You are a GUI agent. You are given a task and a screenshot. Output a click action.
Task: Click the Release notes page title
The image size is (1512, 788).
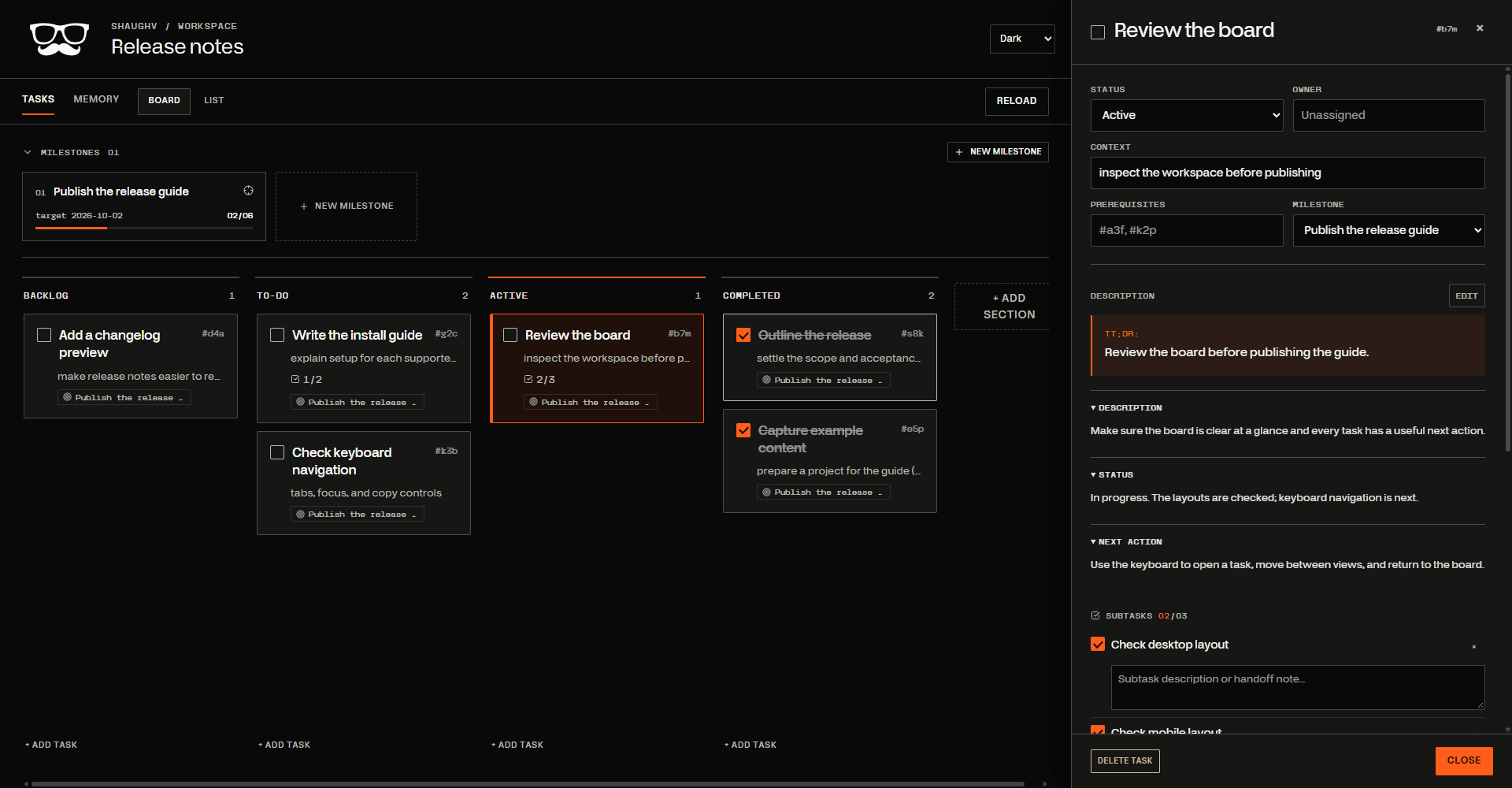pyautogui.click(x=177, y=46)
